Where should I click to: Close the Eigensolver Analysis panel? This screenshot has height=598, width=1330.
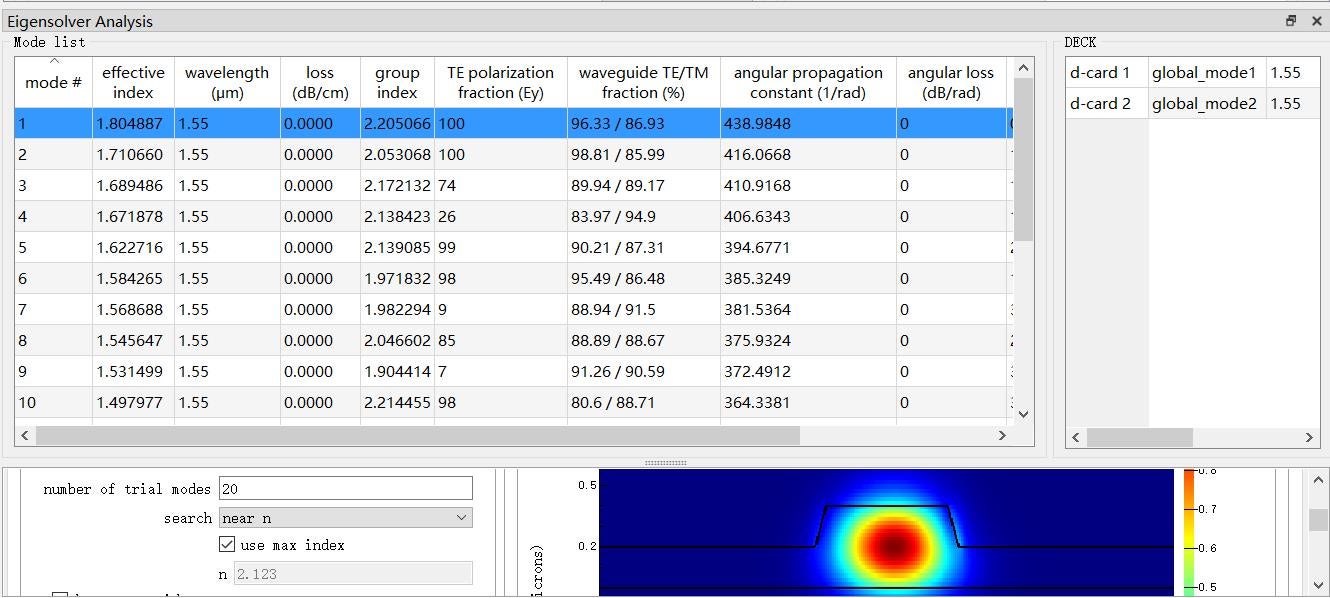pyautogui.click(x=1316, y=21)
